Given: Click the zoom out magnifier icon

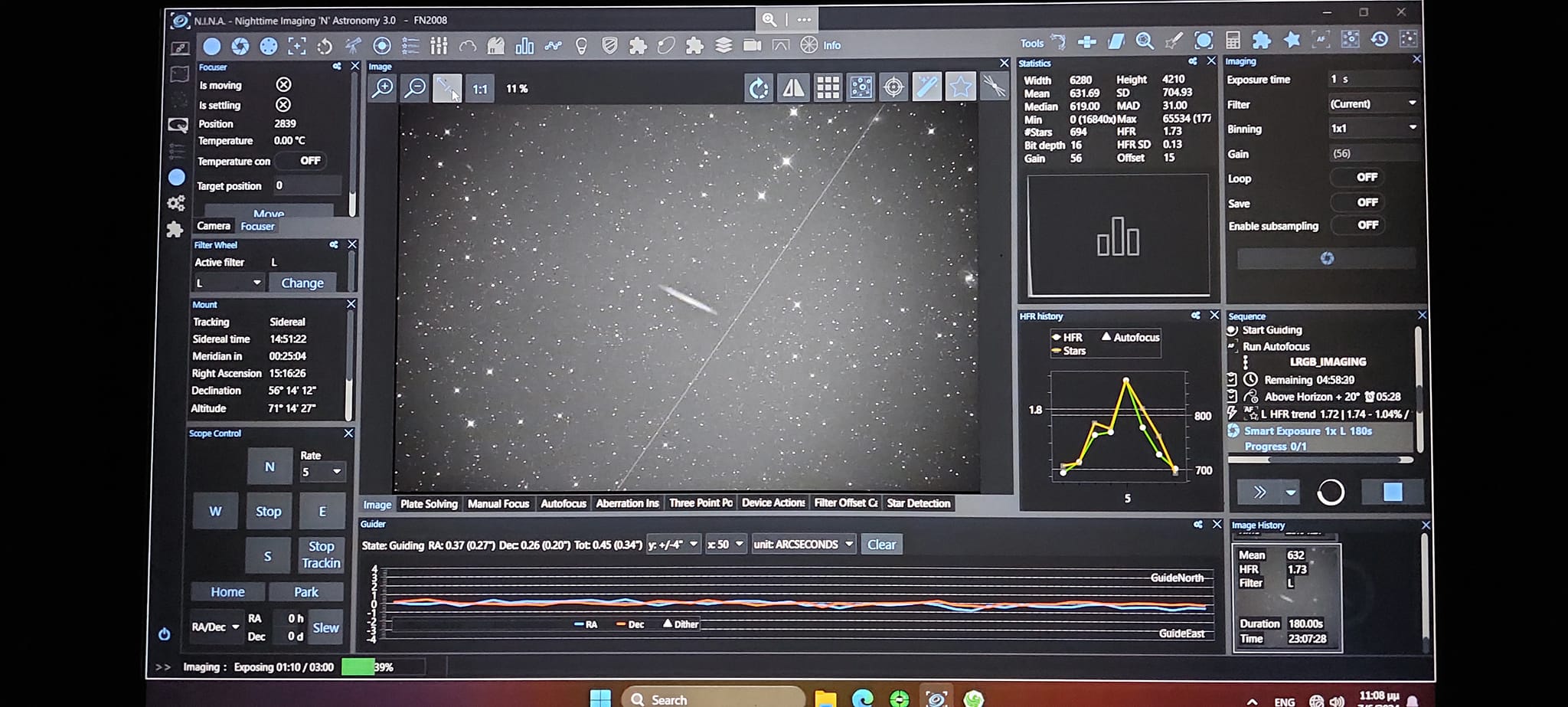Looking at the screenshot, I should [415, 88].
